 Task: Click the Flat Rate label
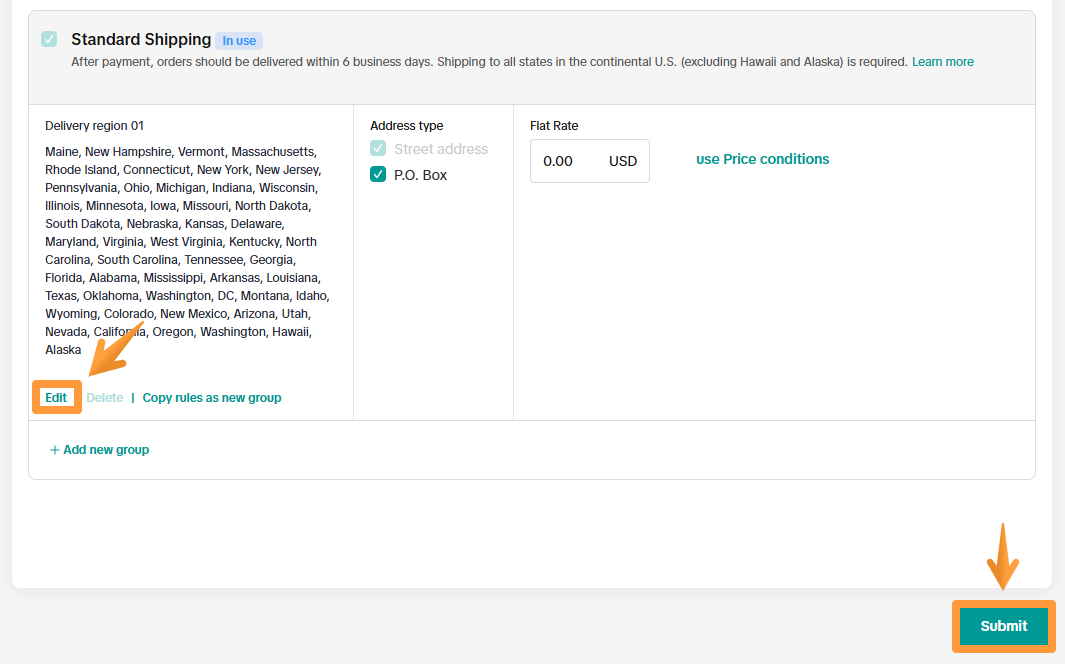(554, 126)
